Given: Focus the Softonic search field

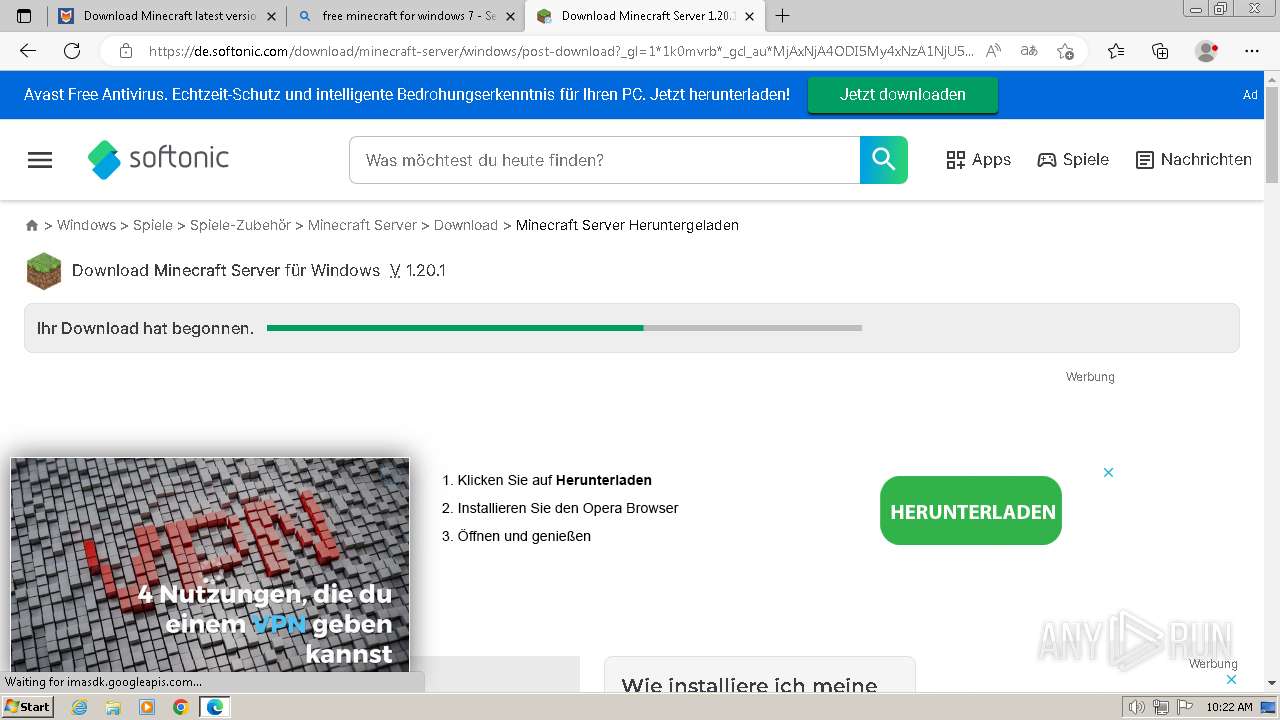Looking at the screenshot, I should click(x=605, y=160).
